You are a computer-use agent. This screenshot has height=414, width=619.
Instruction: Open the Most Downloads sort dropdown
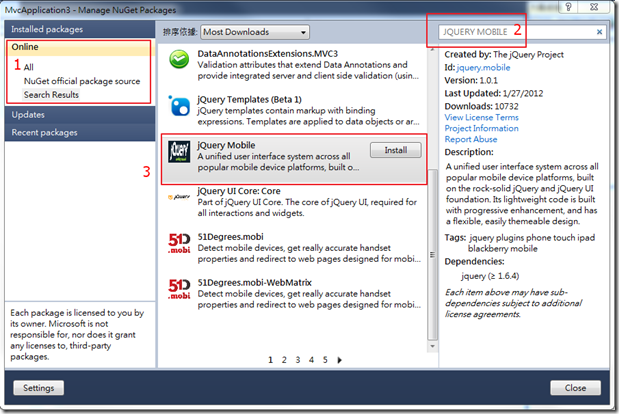255,32
